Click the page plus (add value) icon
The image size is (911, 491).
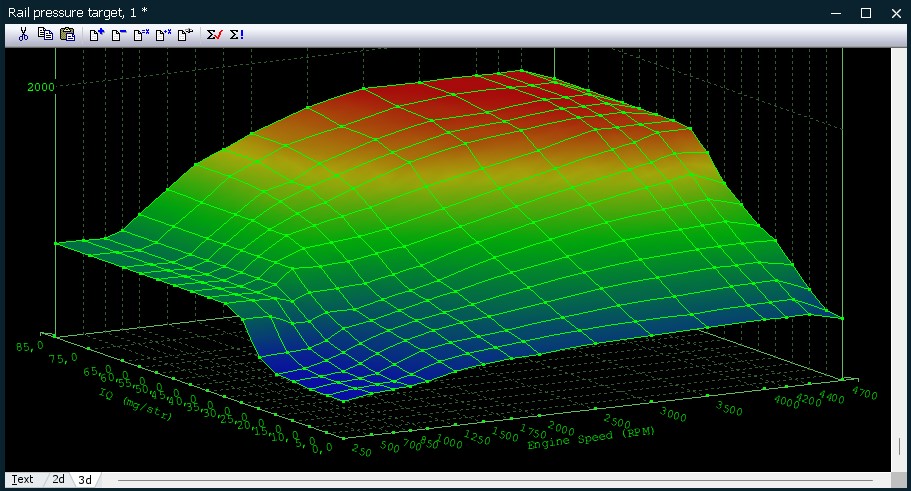pos(97,34)
